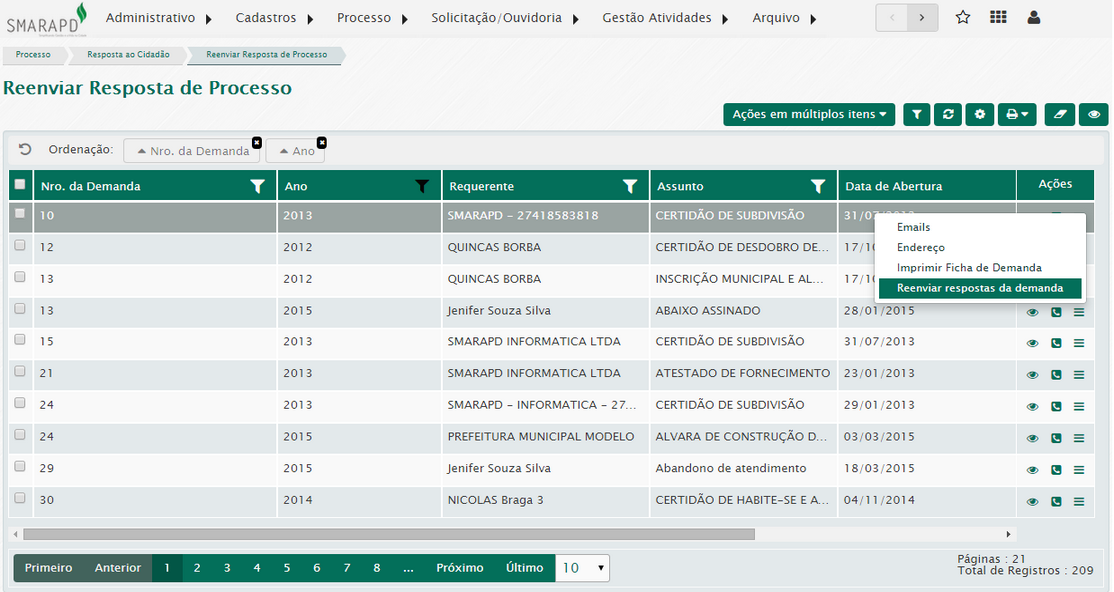Open the favorites star icon

[963, 17]
